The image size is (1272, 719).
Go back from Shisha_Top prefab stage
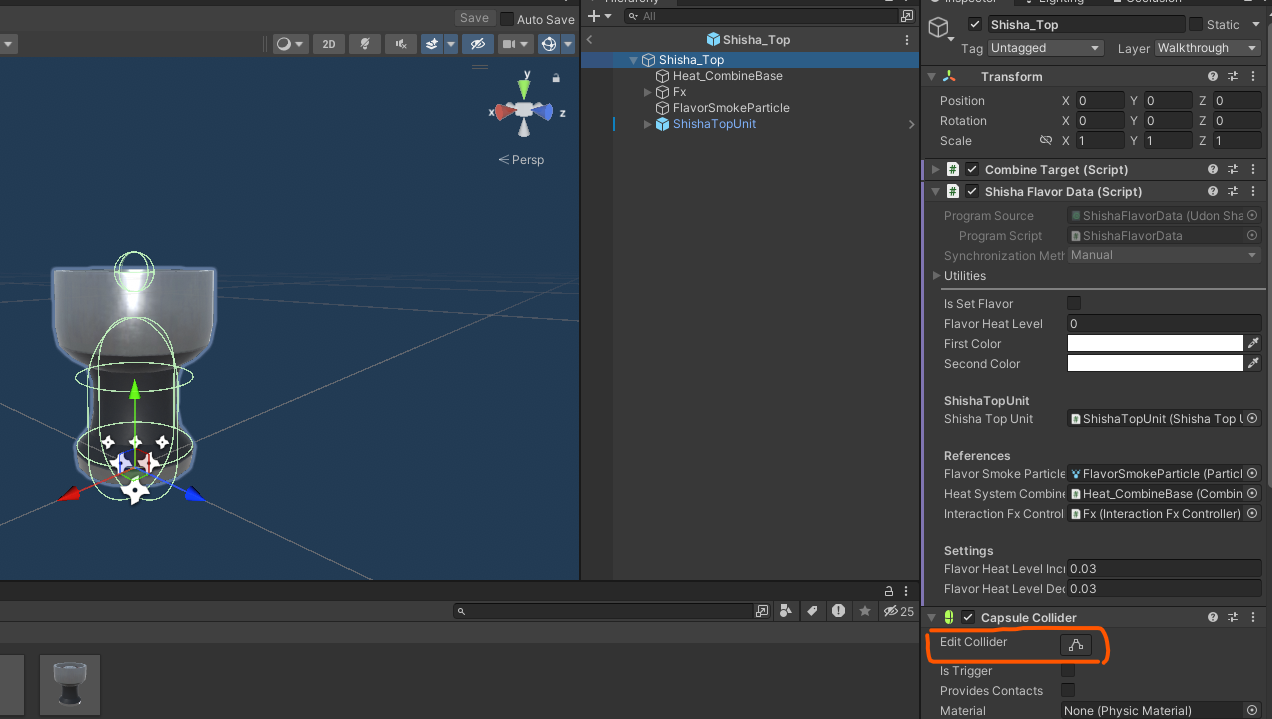(590, 40)
